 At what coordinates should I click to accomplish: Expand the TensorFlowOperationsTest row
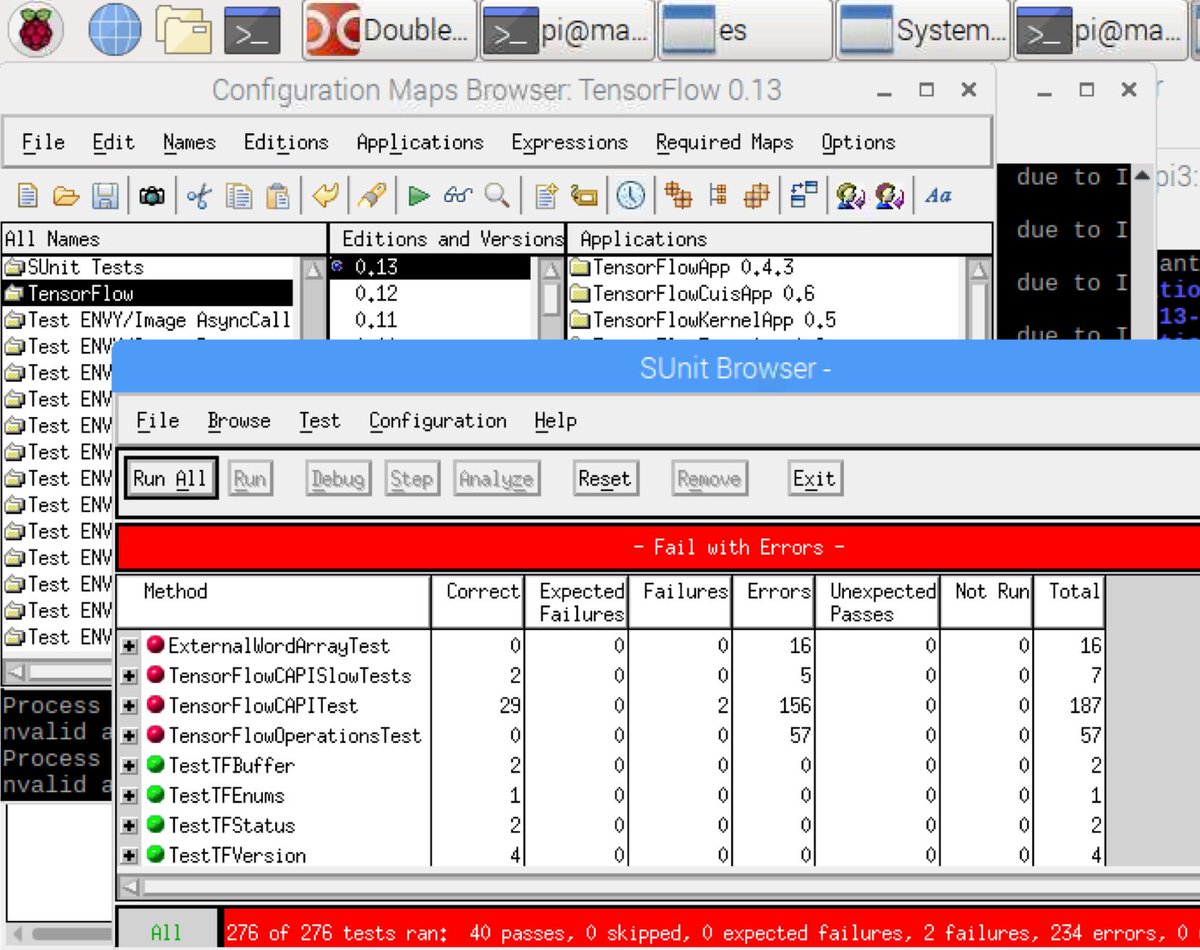click(x=129, y=736)
